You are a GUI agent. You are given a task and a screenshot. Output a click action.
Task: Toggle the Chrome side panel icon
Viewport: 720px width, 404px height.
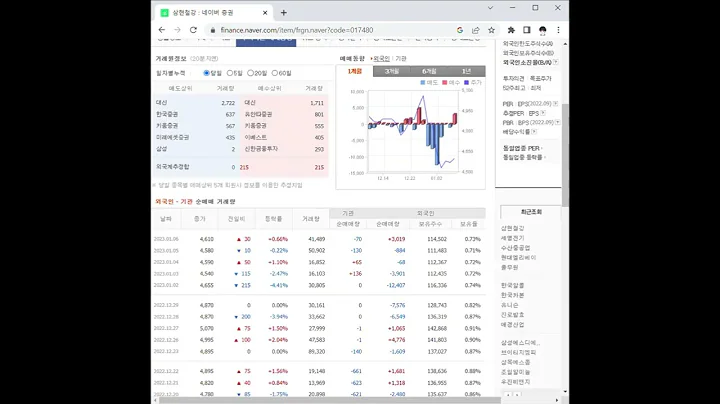527,30
